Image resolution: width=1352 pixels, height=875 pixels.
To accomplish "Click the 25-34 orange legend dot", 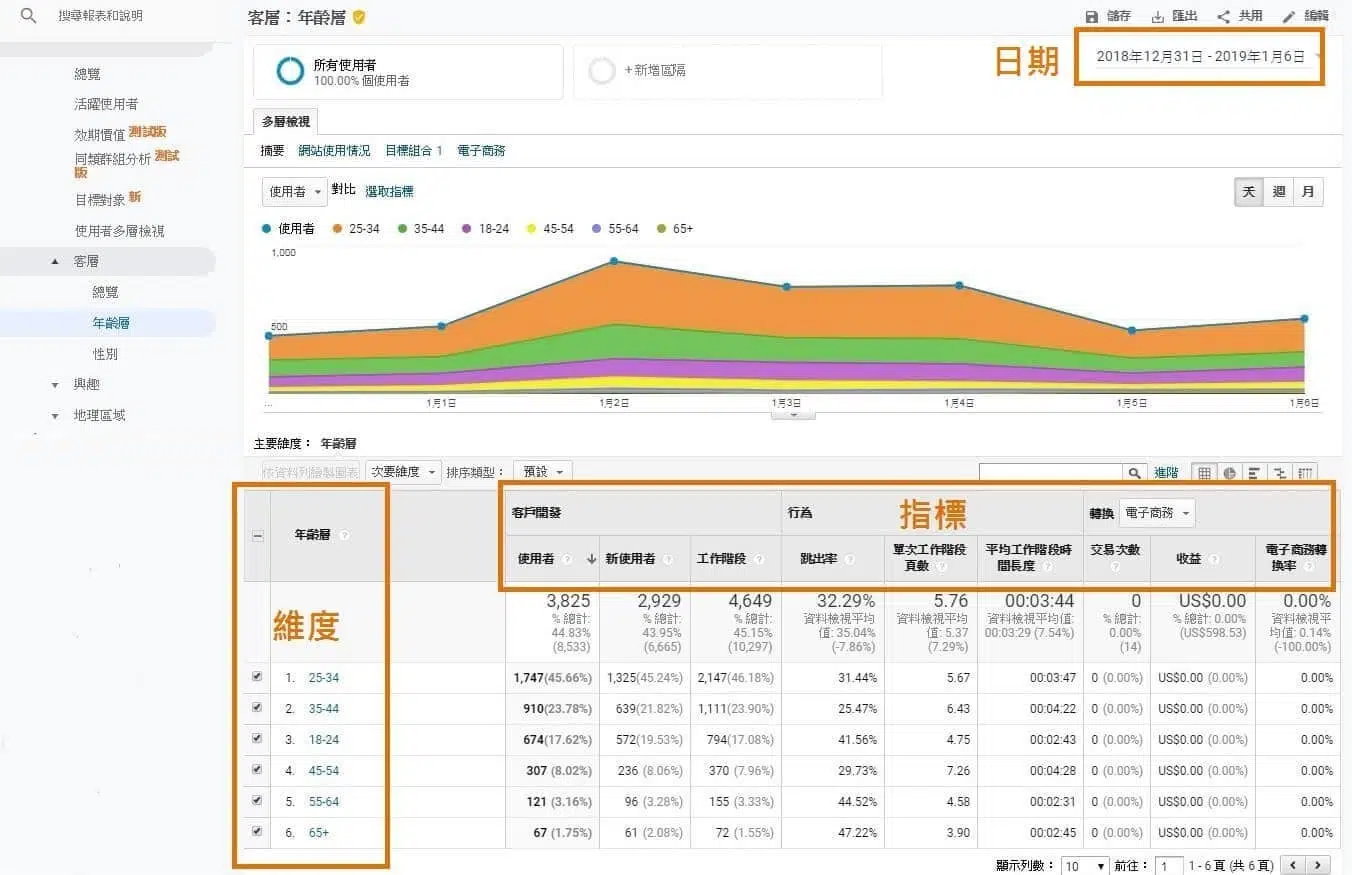I will (x=337, y=229).
